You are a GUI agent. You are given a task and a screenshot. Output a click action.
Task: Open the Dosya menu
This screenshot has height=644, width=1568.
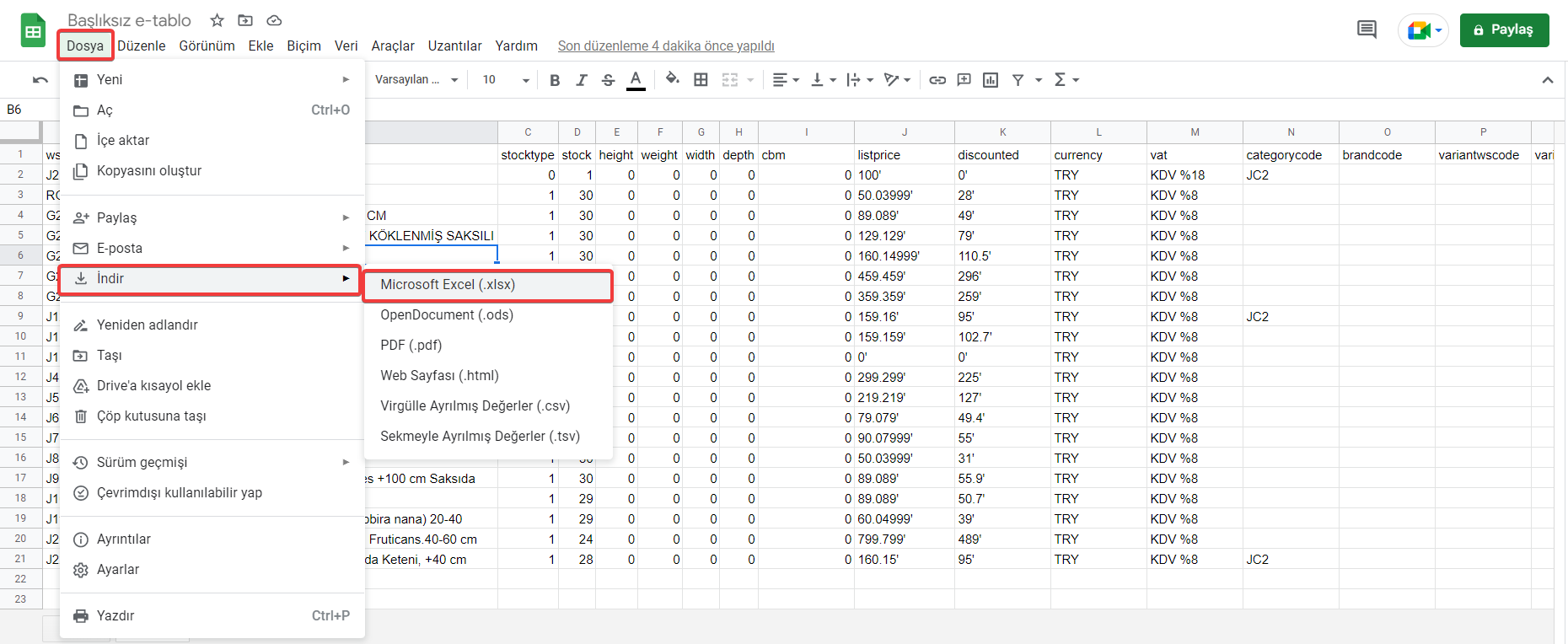[85, 46]
